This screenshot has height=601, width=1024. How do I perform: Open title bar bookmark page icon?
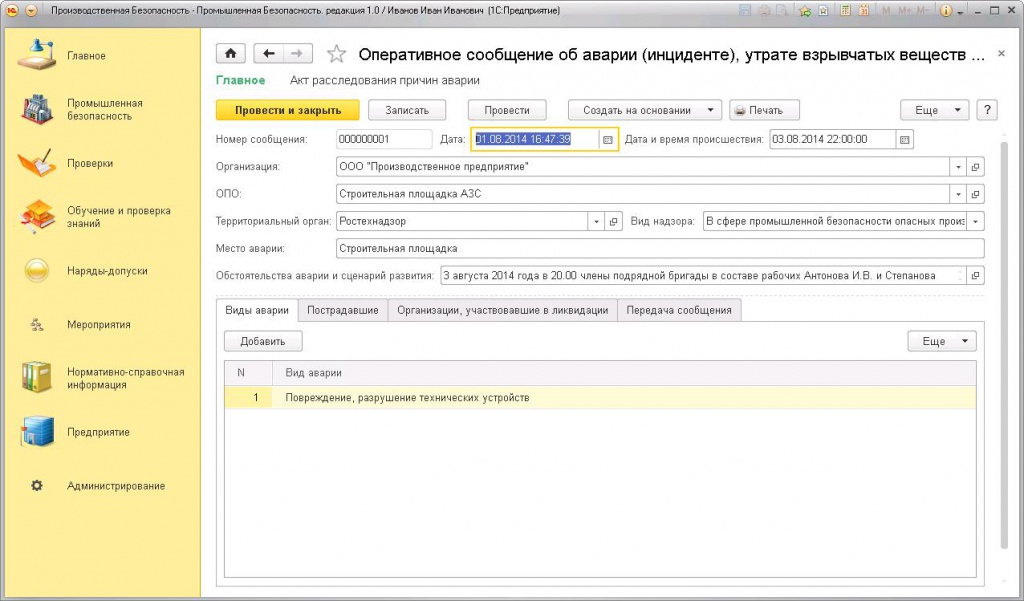pyautogui.click(x=824, y=11)
